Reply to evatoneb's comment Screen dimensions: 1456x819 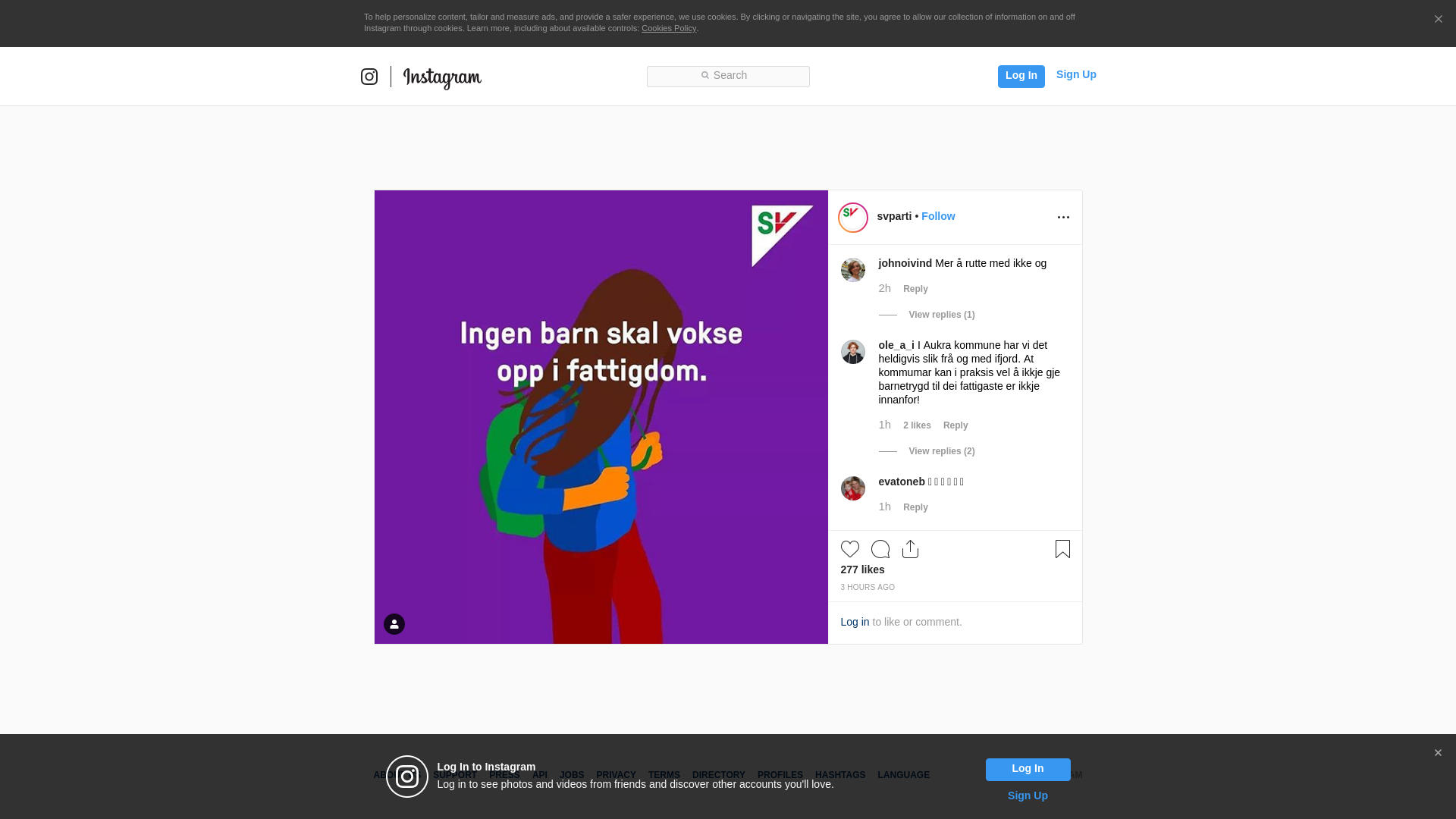click(915, 507)
